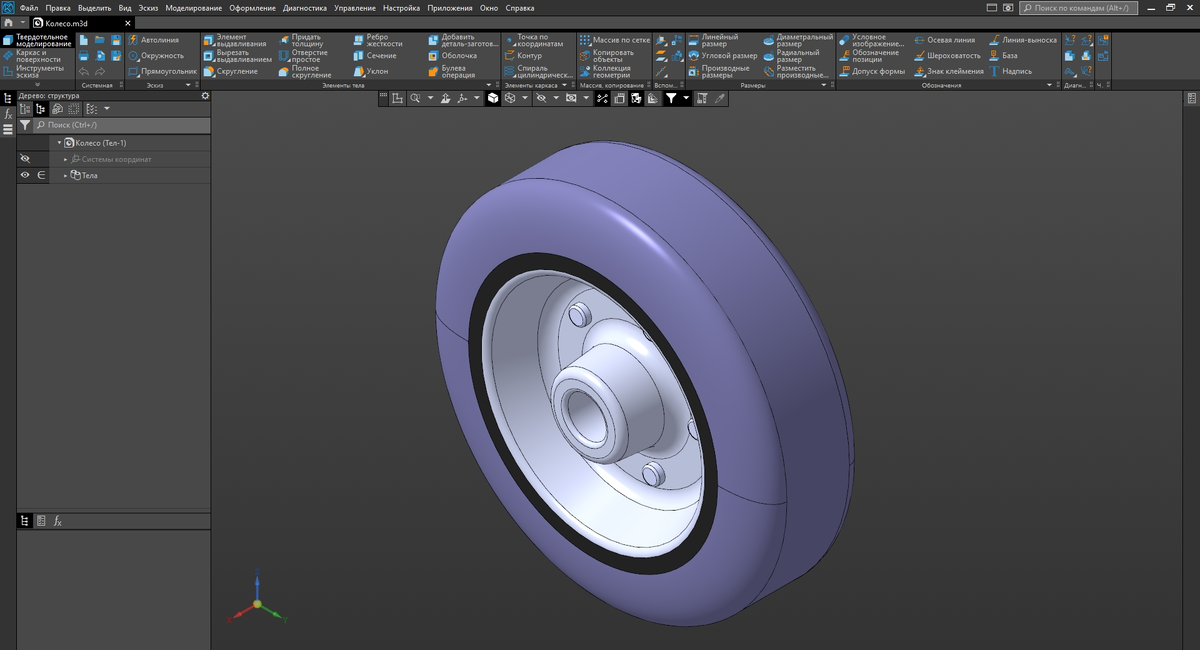
Task: Select the Автолиния sketch tool
Action: point(154,40)
